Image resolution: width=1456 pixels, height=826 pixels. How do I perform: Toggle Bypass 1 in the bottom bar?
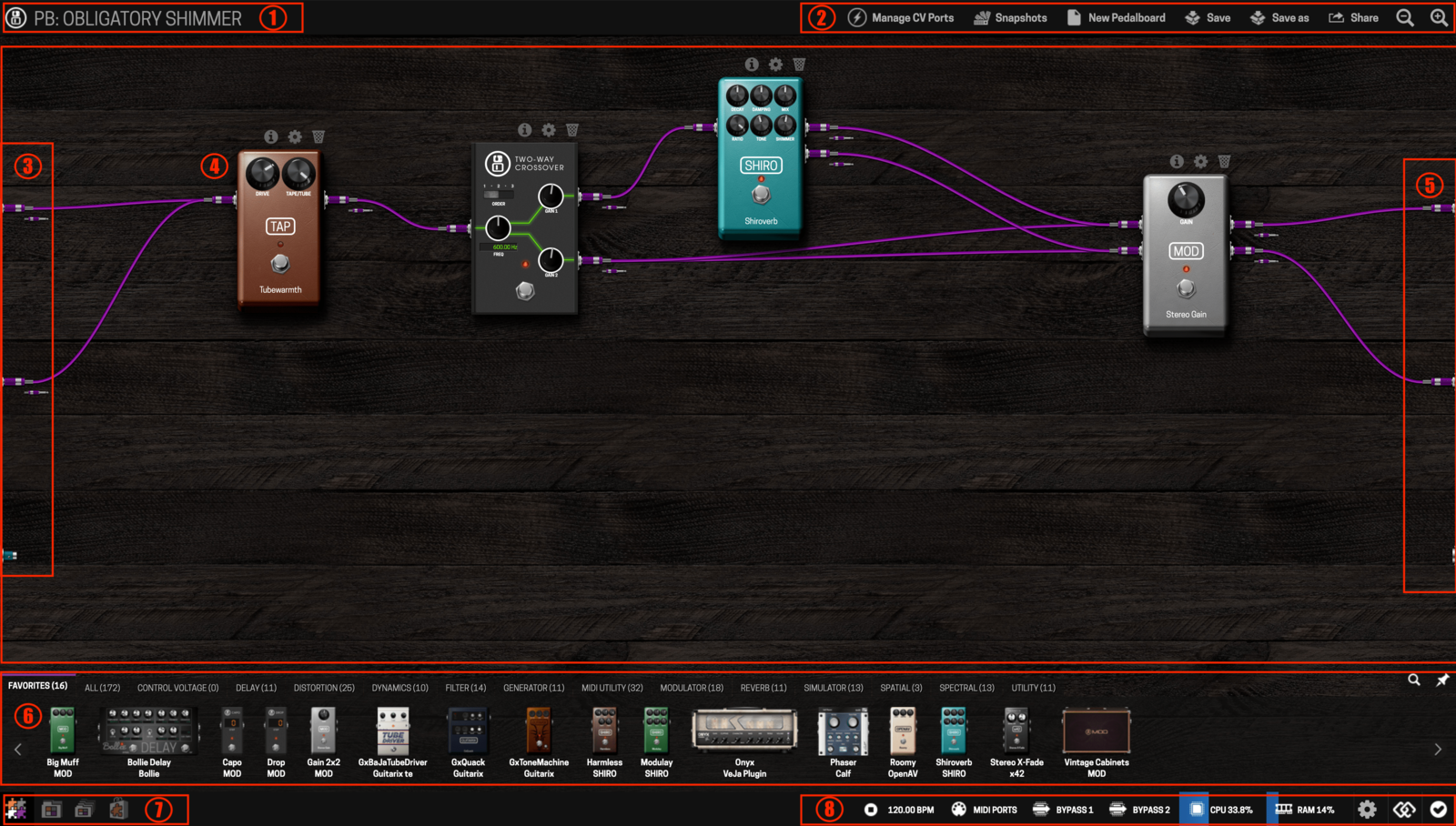tap(1063, 810)
